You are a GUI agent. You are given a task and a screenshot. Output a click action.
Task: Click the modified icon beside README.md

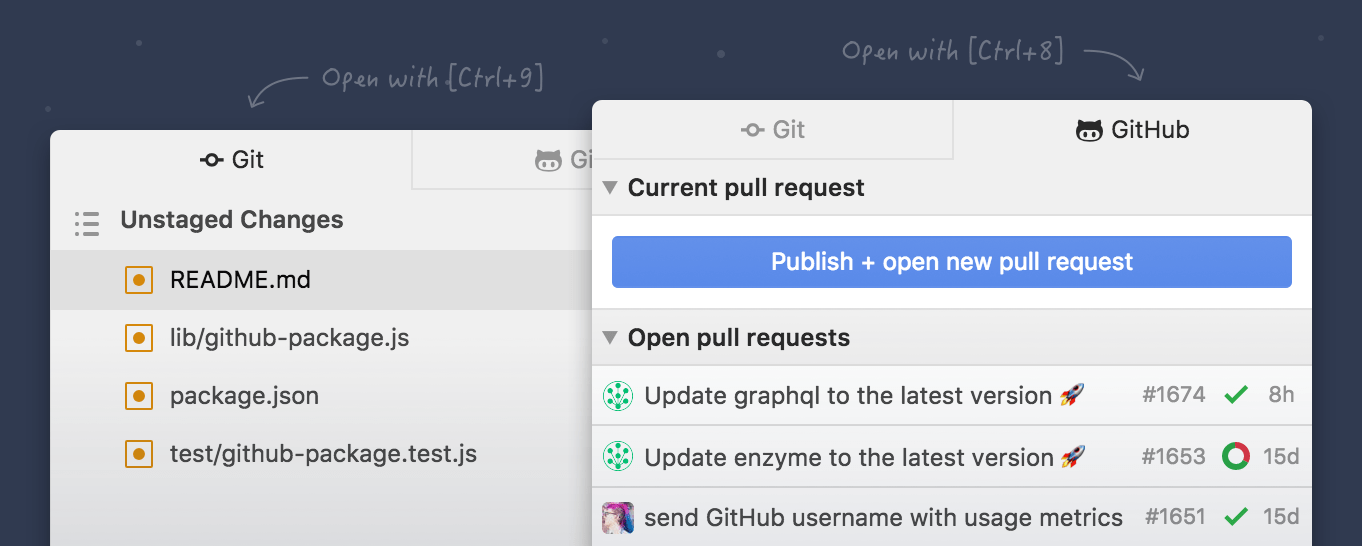(139, 280)
